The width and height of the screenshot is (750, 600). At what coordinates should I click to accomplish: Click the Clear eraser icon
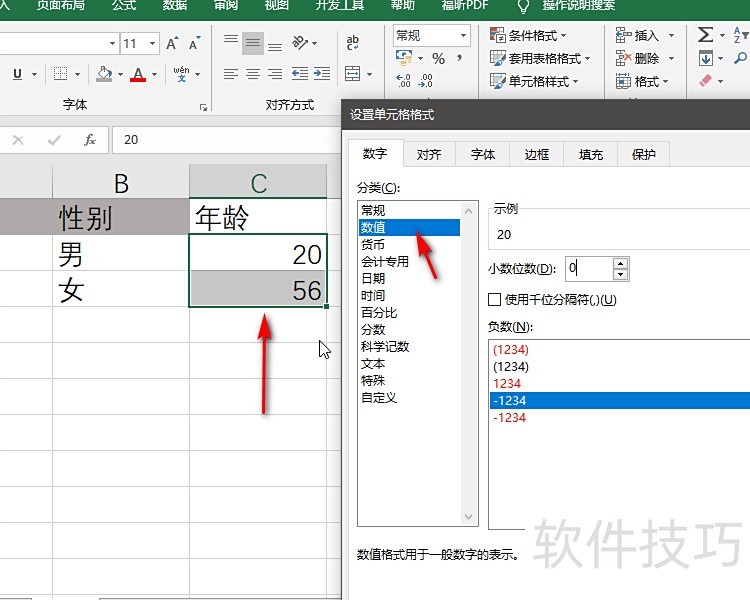point(706,80)
